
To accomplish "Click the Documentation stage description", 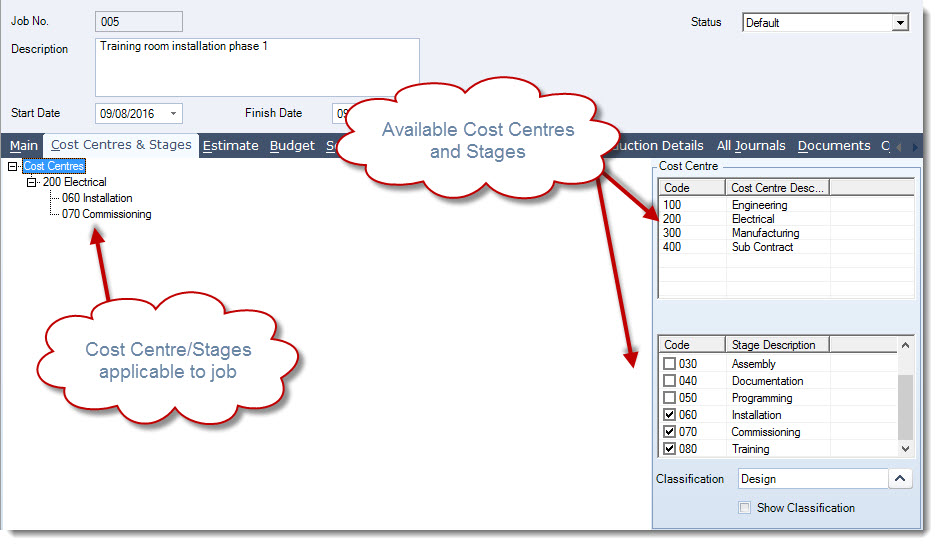I will [x=768, y=381].
